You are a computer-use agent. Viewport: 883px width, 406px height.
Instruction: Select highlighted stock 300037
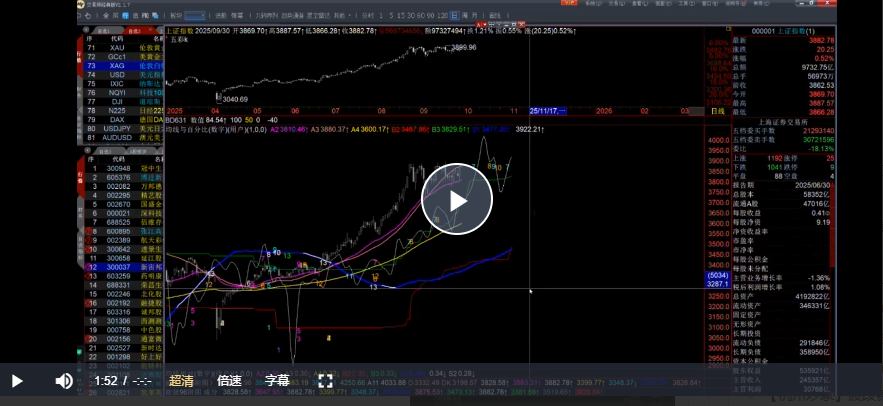coord(123,267)
